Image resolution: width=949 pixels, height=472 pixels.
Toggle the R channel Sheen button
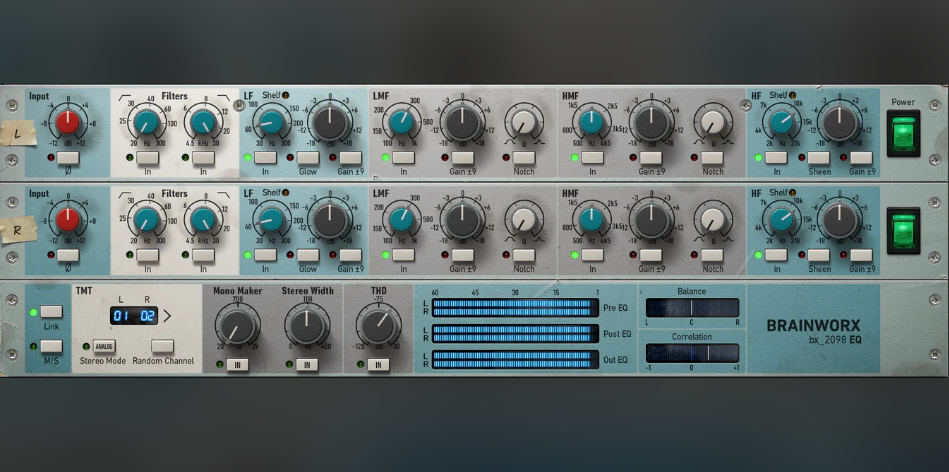pyautogui.click(x=818, y=255)
